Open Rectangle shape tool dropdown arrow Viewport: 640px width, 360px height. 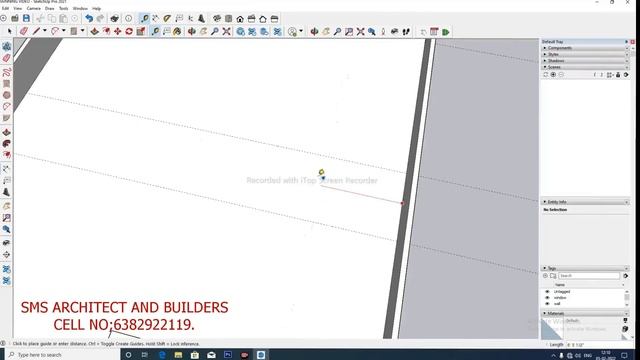click(82, 31)
